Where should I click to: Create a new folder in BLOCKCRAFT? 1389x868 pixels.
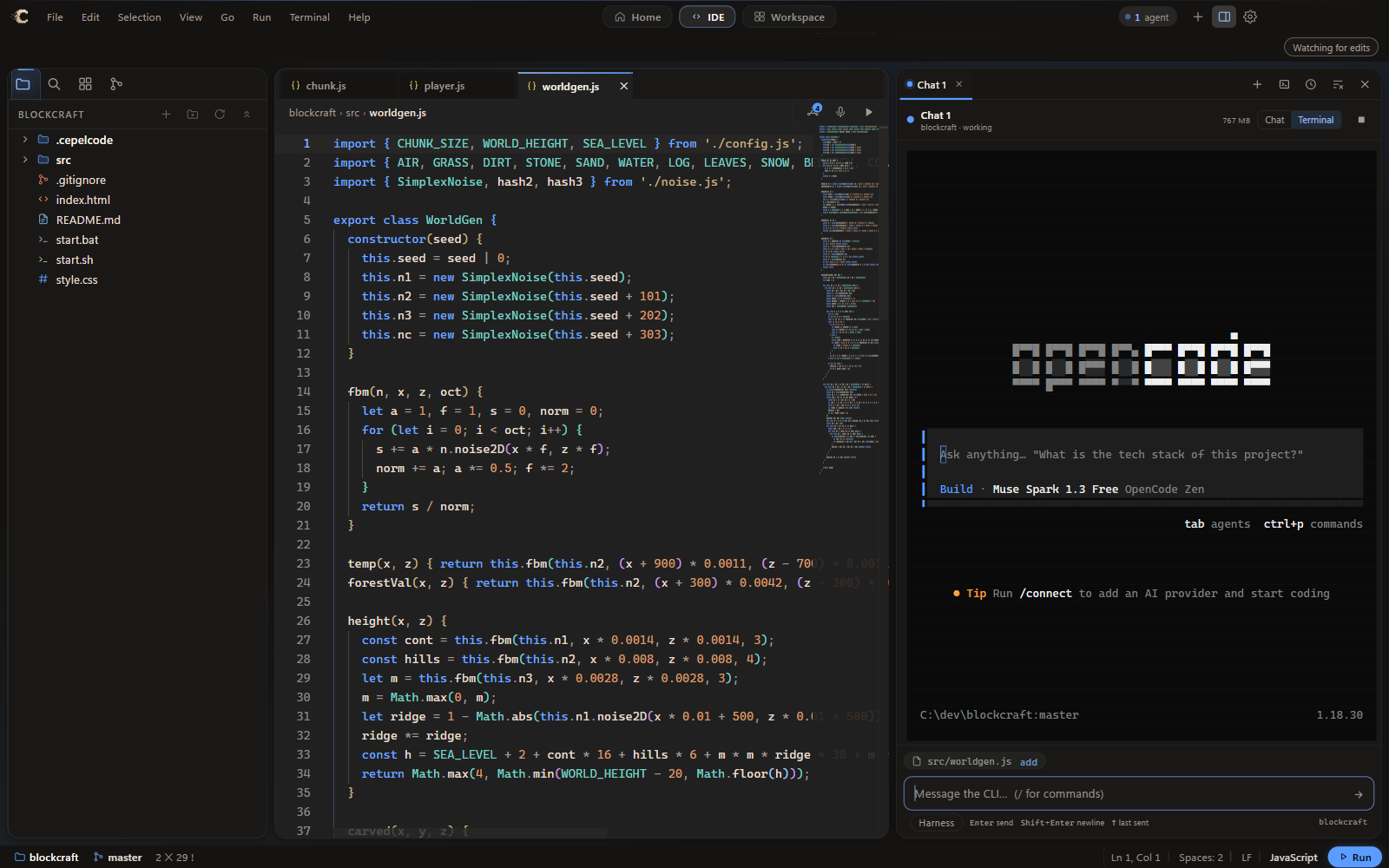[193, 115]
